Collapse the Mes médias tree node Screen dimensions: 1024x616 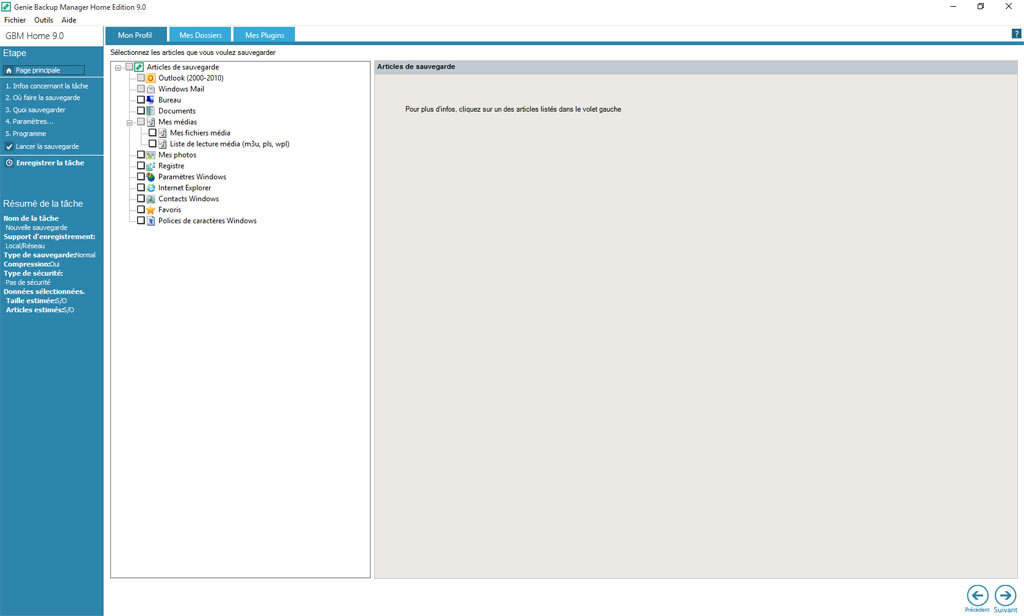coord(130,122)
